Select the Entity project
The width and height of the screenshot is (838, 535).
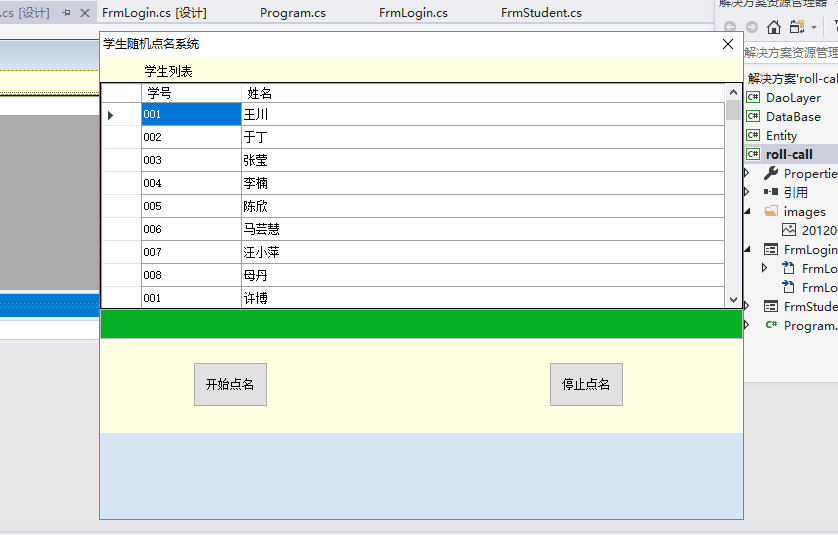coord(781,136)
